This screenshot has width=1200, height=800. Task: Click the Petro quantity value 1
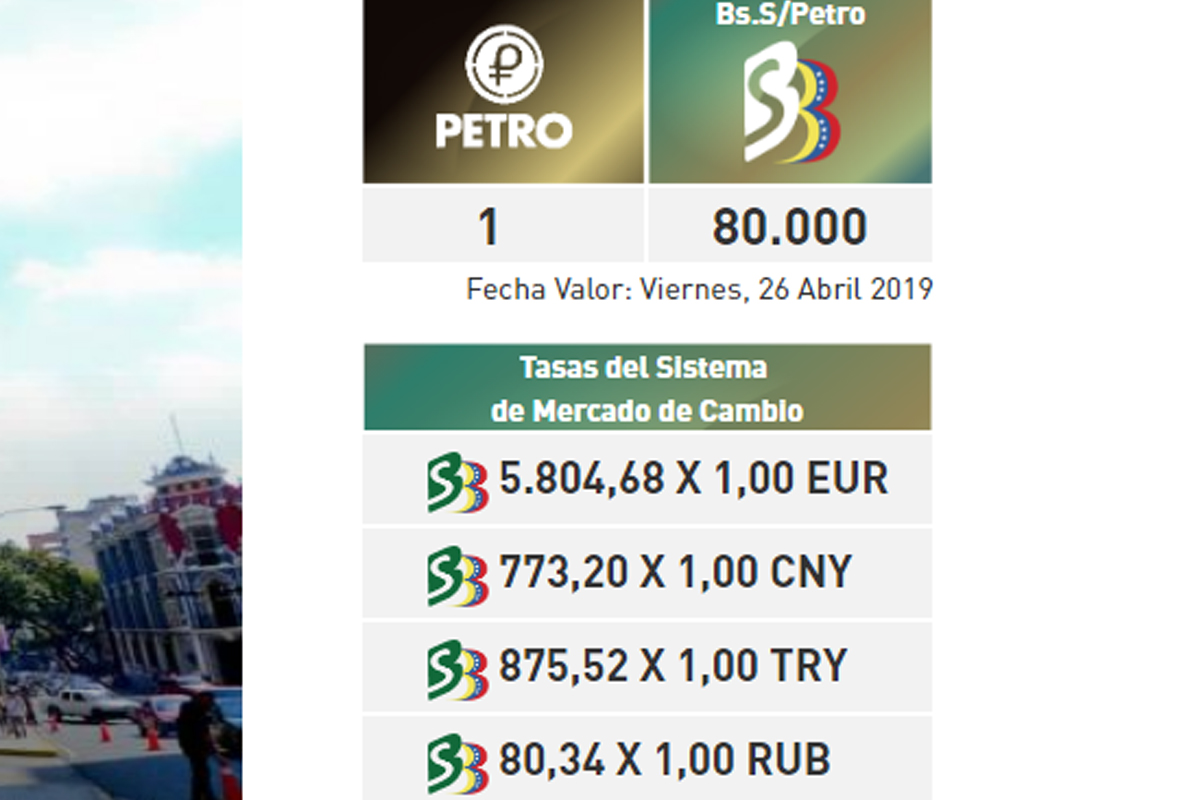pos(488,227)
